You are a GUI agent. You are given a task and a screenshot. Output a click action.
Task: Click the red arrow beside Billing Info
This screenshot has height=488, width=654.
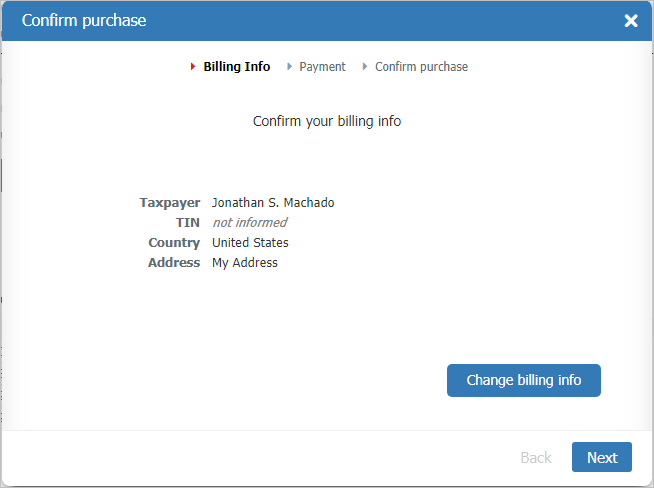pyautogui.click(x=193, y=67)
